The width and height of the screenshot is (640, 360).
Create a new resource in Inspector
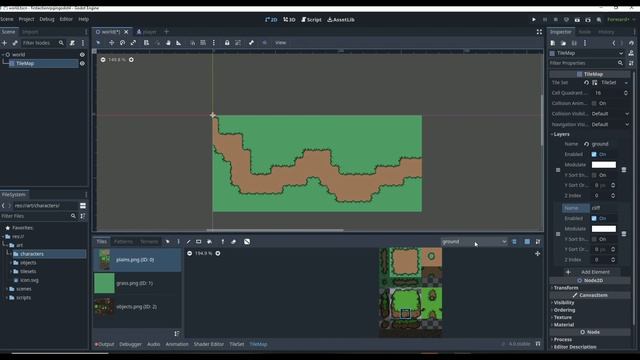click(553, 43)
